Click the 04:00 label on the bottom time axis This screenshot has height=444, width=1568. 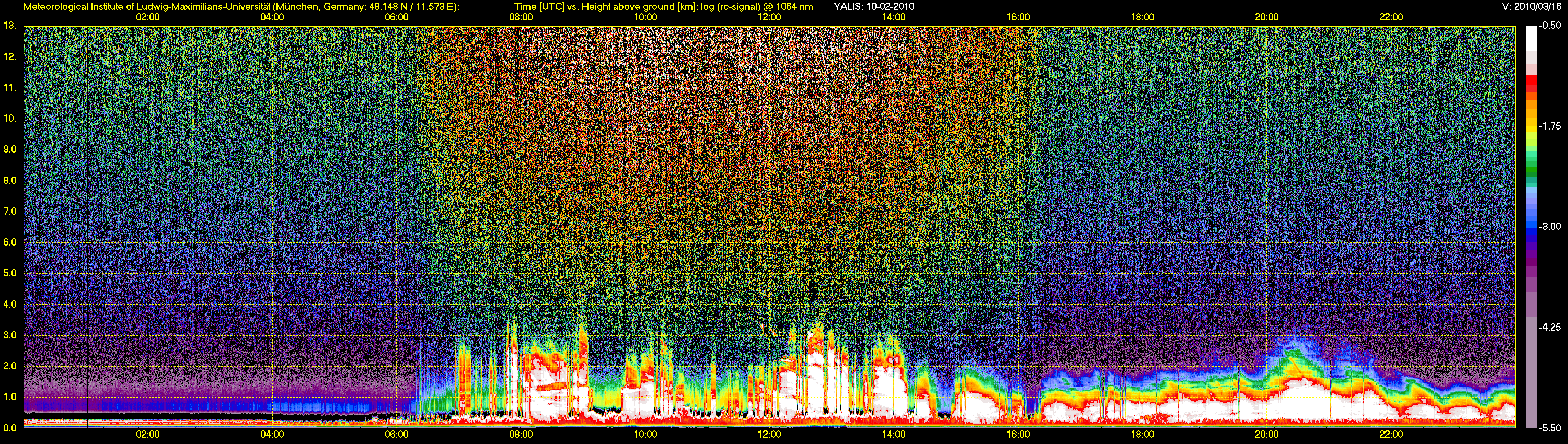point(272,435)
